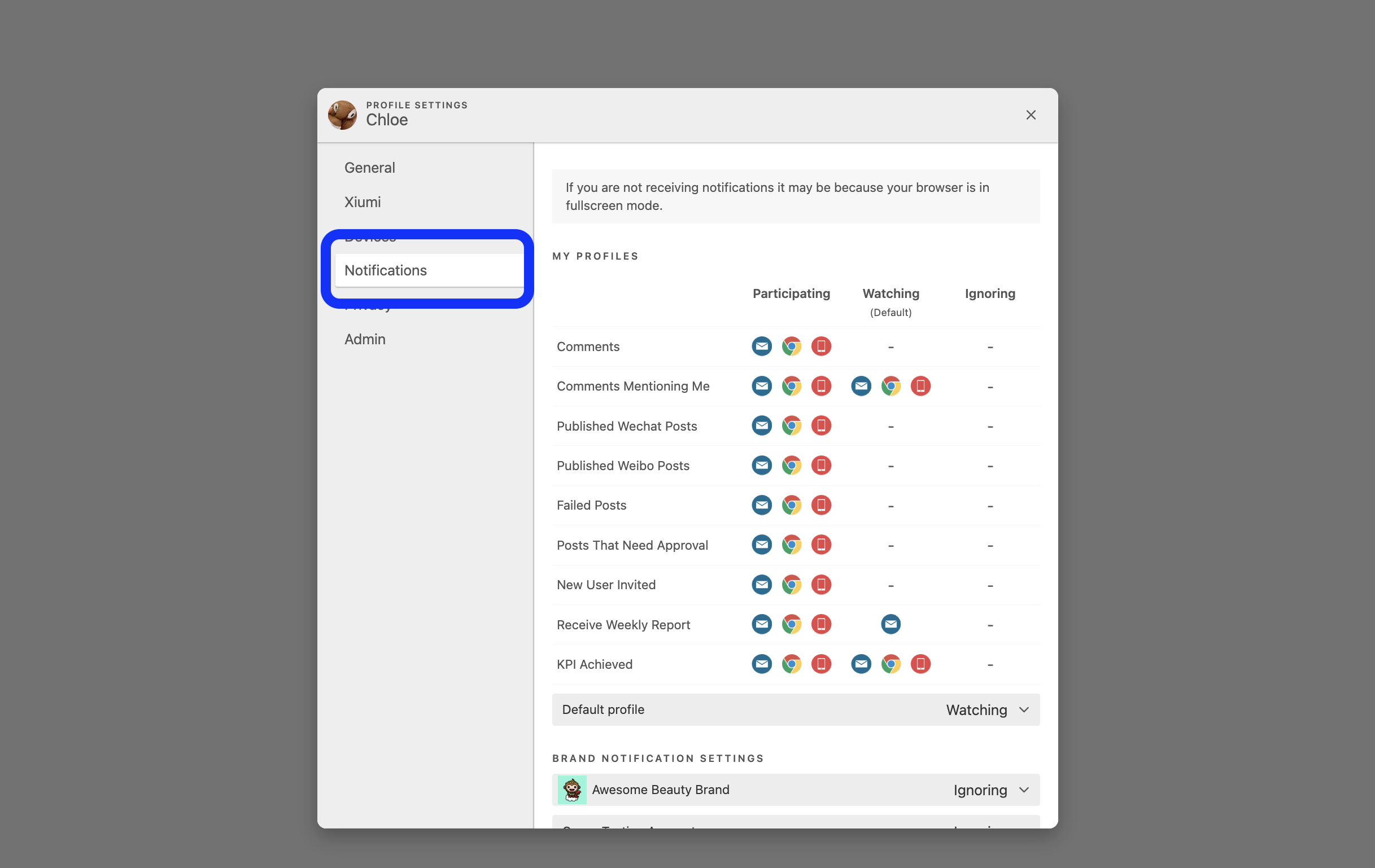Image resolution: width=1375 pixels, height=868 pixels.
Task: Toggle Chrome icon for Failed Posts
Action: point(792,505)
